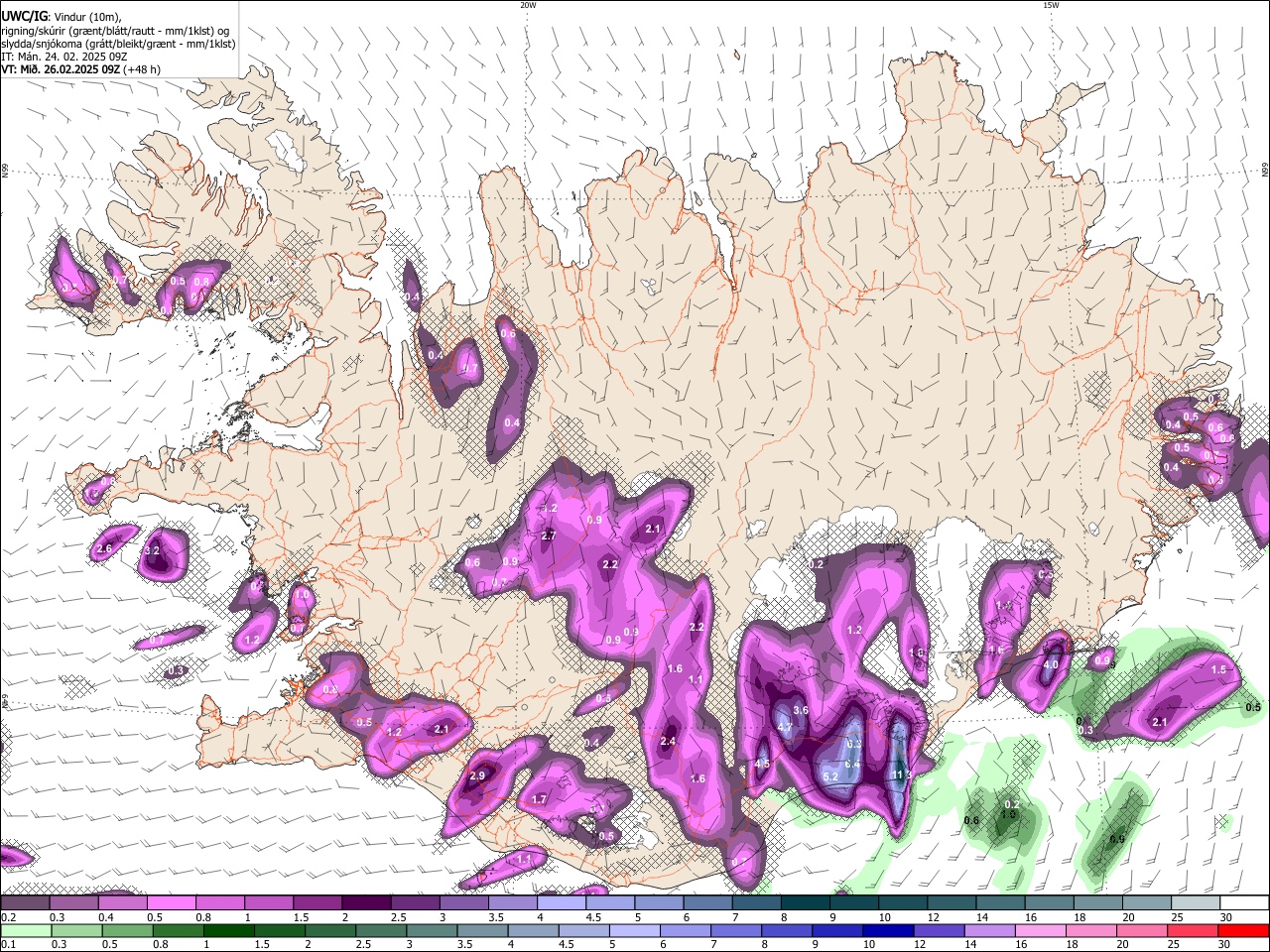Screen dimensions: 1270x952
Task: Click the '2.9' precipitation value on the map
Action: (x=477, y=775)
